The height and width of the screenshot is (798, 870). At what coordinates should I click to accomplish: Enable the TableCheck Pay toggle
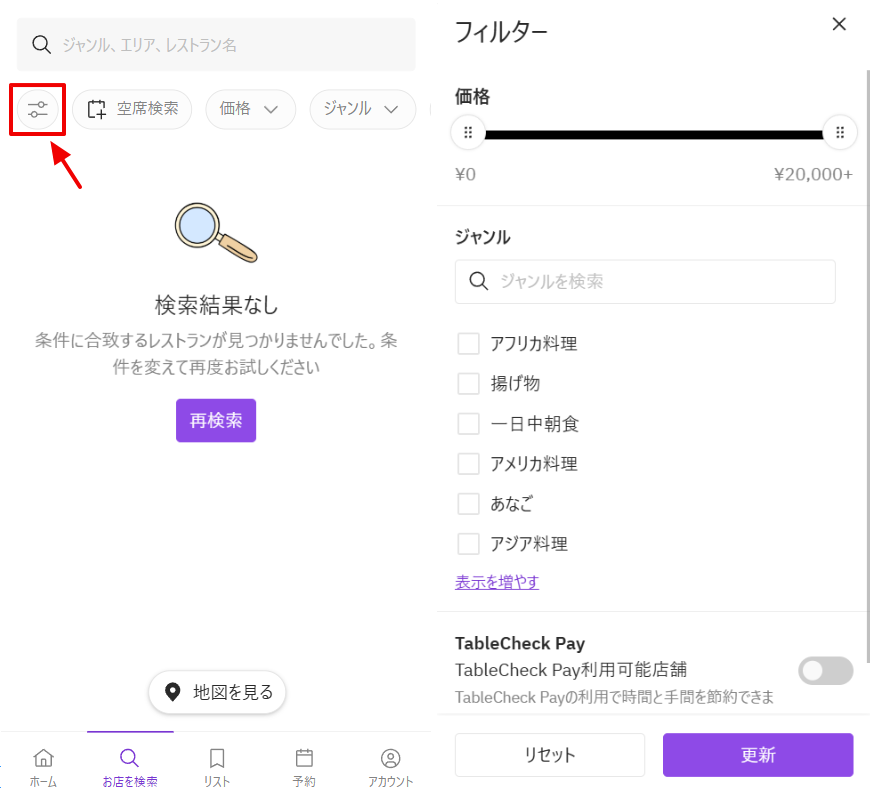(825, 671)
